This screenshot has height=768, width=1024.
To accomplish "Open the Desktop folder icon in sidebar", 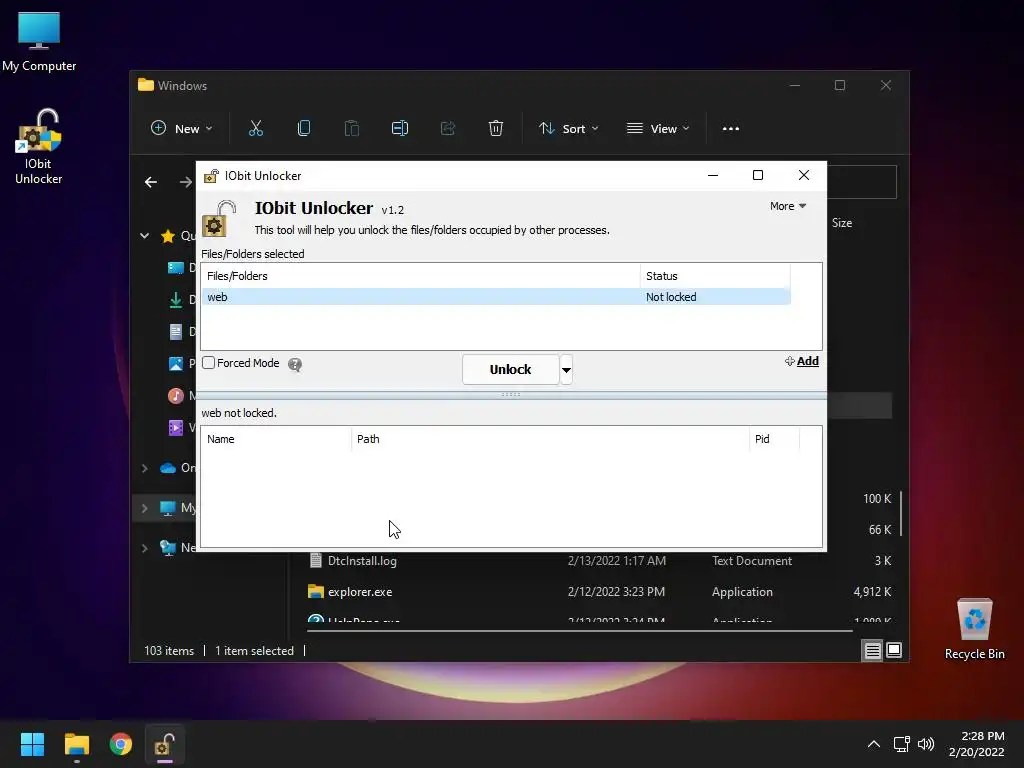I will [176, 268].
